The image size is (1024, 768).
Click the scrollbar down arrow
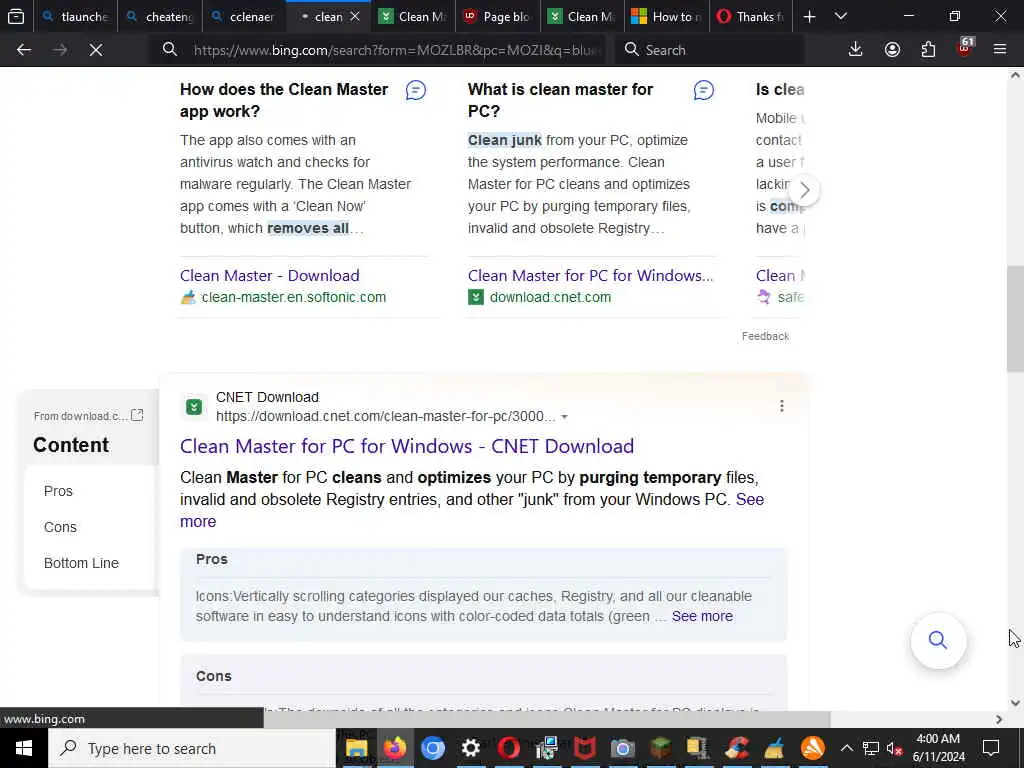1015,703
